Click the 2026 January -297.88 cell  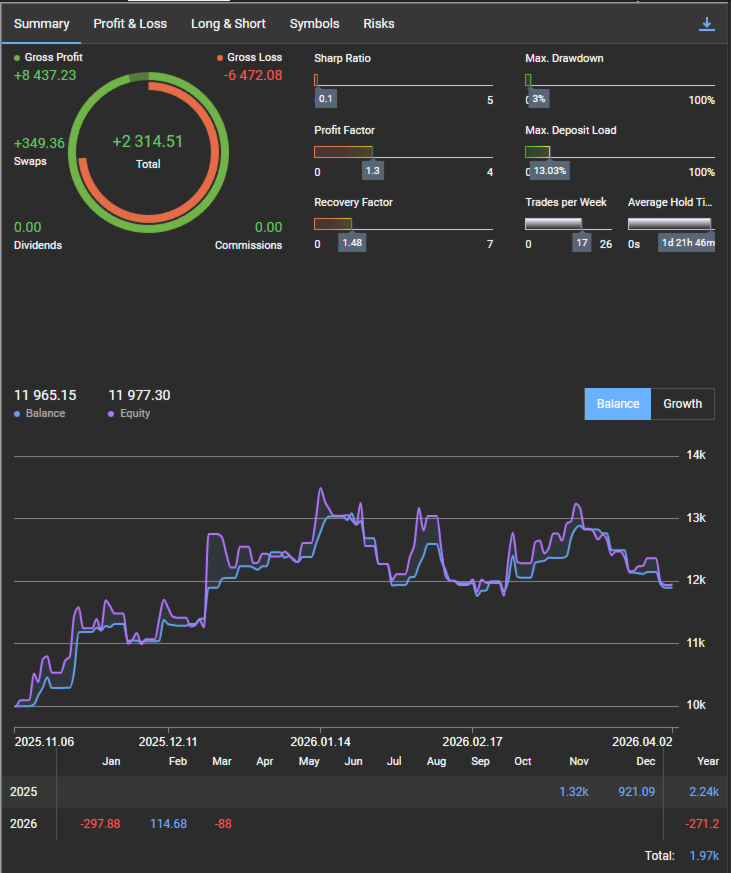(x=100, y=824)
